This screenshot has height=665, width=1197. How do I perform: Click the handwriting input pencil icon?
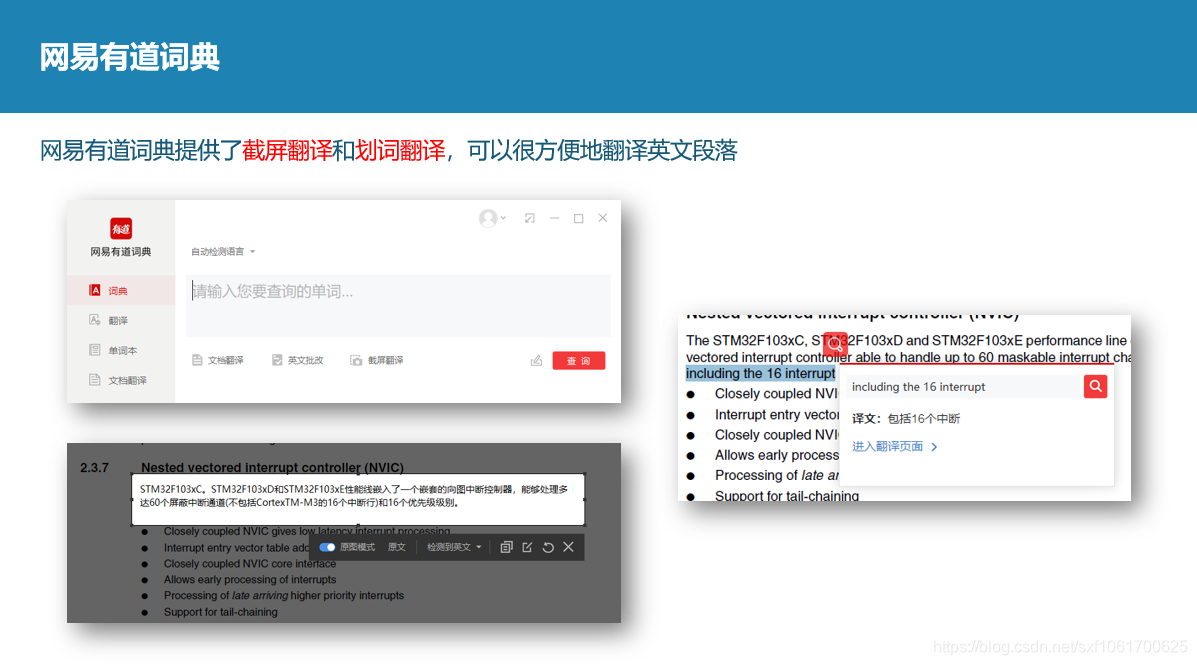pyautogui.click(x=537, y=360)
